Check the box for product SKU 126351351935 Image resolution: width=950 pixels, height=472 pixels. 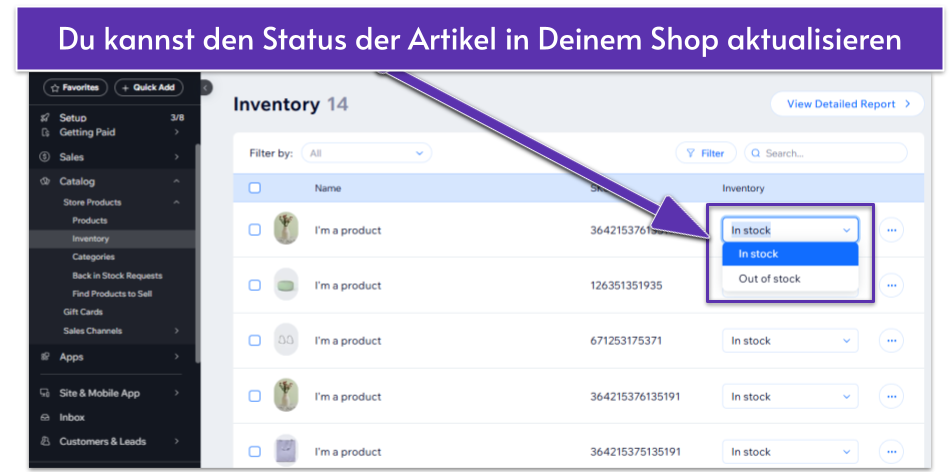pyautogui.click(x=255, y=285)
